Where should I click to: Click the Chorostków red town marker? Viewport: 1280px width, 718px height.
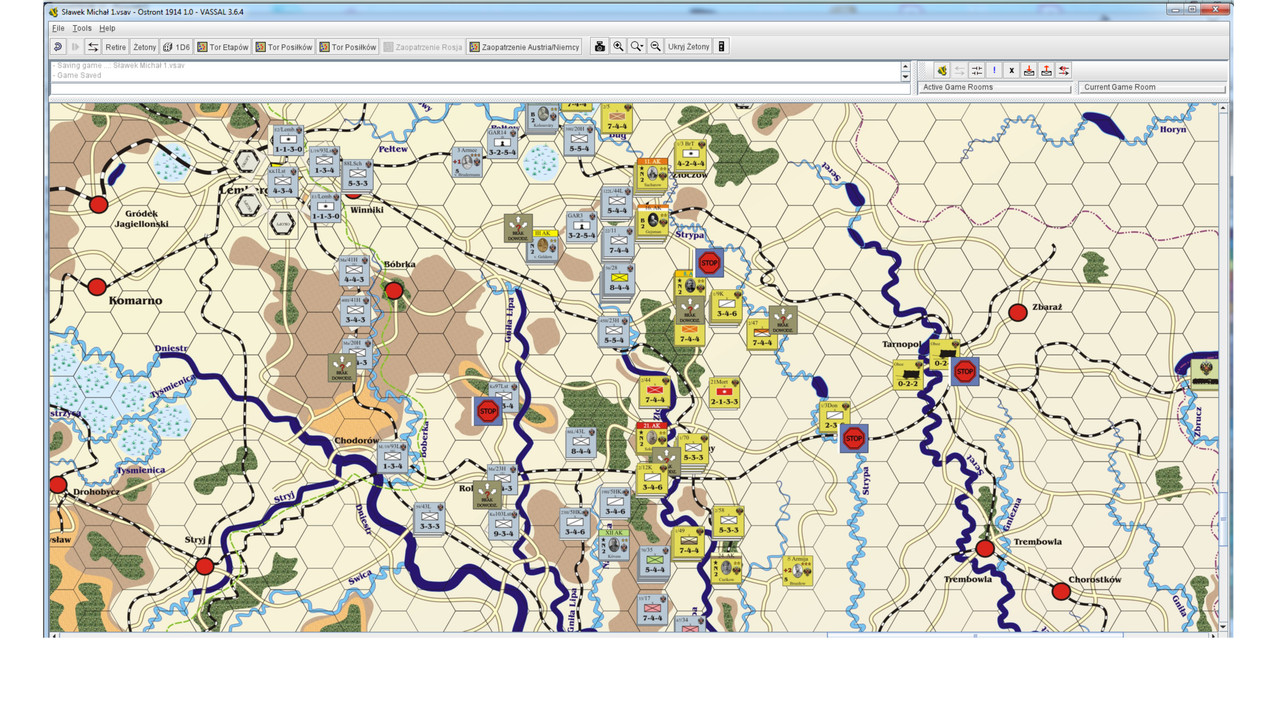[x=1061, y=592]
